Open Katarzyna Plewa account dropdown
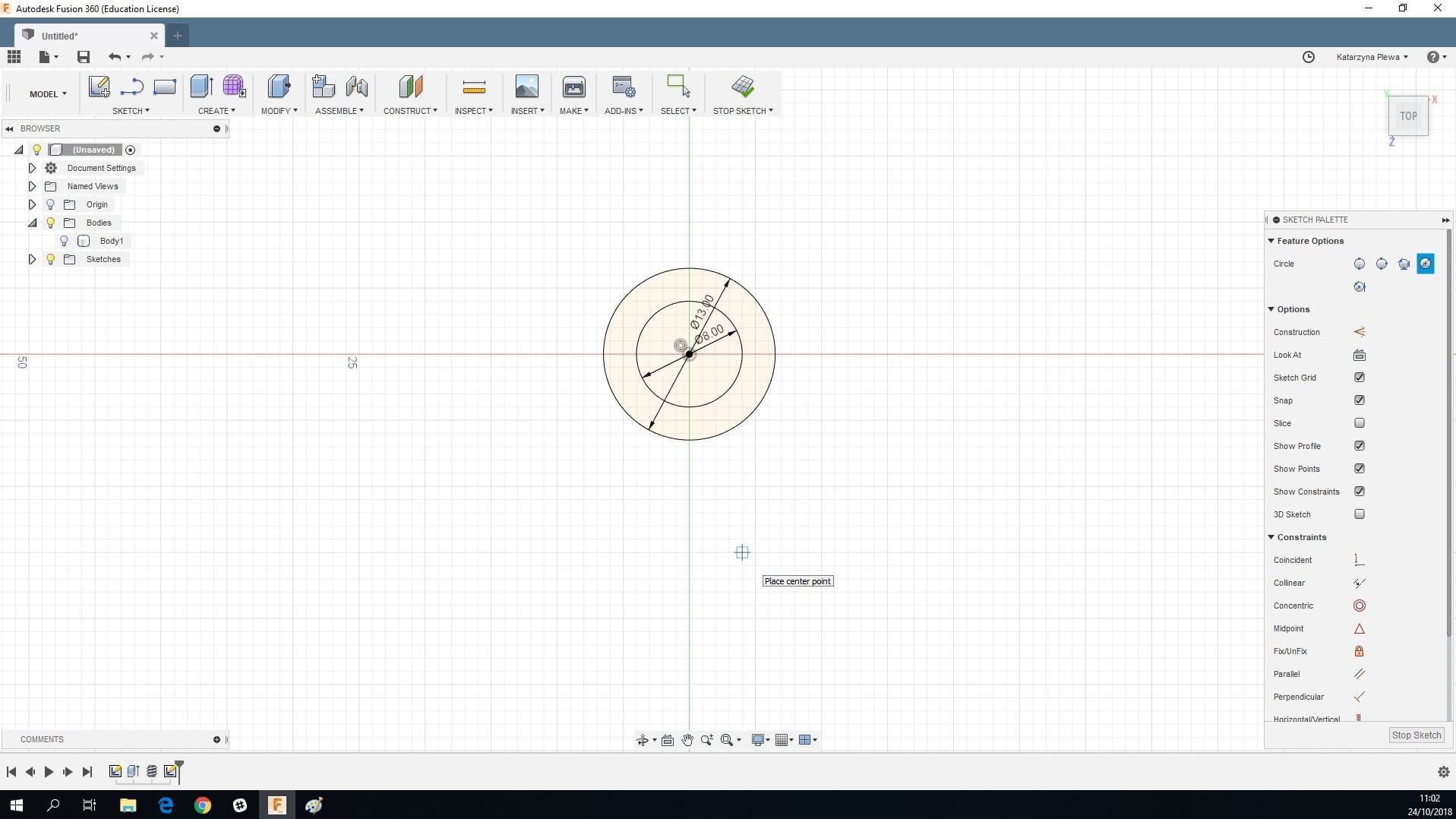The height and width of the screenshot is (819, 1456). click(x=1372, y=57)
